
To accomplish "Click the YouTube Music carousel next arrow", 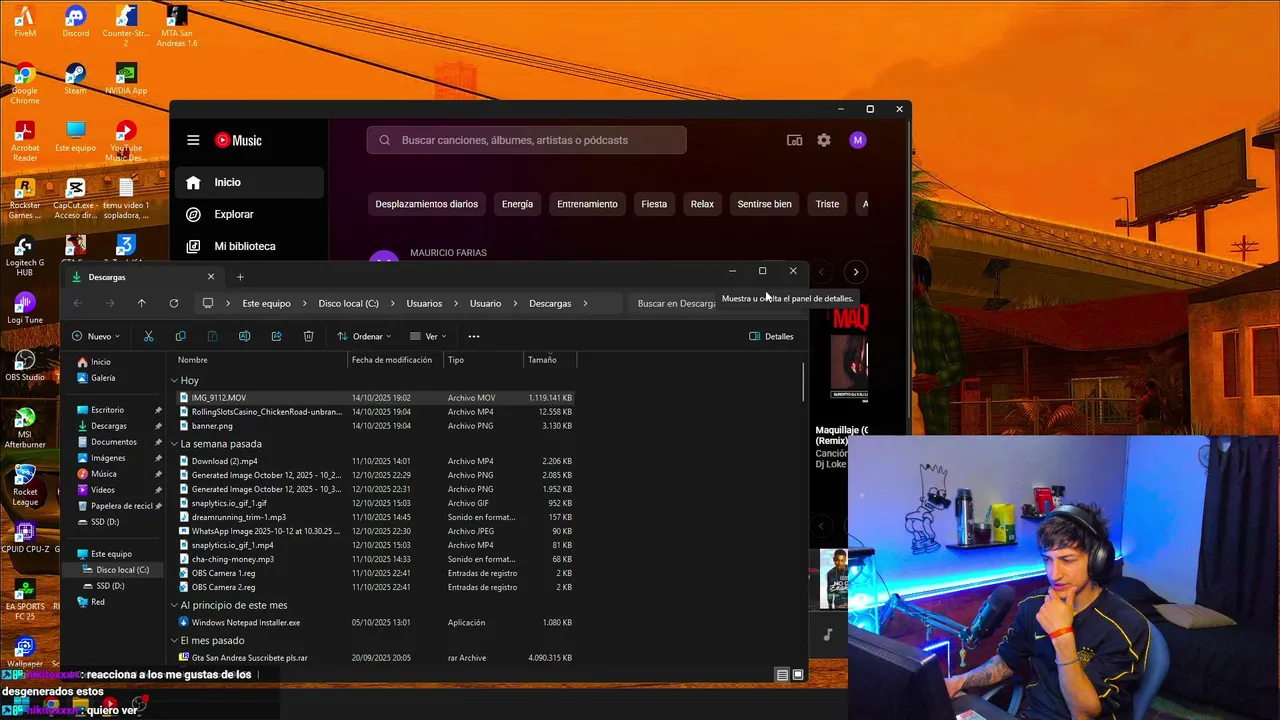I will (855, 272).
